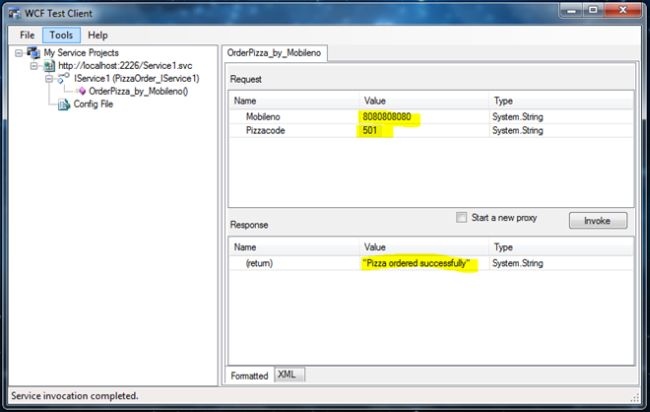Close the WCF Test Client window
Viewport: 650px width, 412px height.
623,10
